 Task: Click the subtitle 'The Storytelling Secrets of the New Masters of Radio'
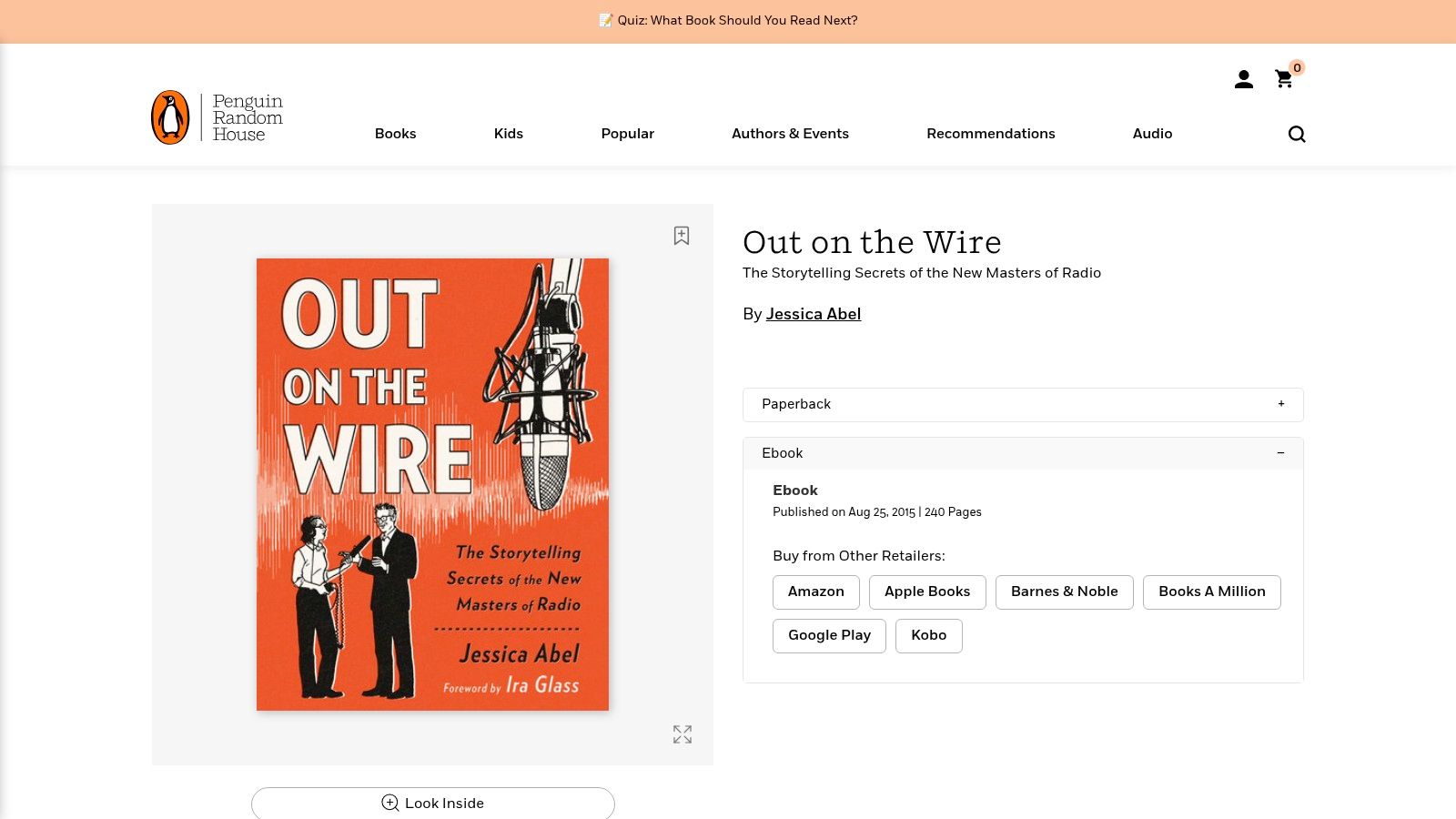(x=922, y=273)
